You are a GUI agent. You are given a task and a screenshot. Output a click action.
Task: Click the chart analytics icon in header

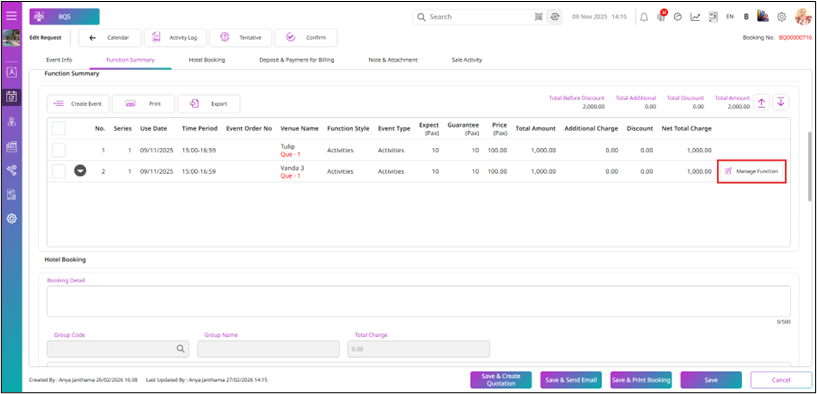pos(695,17)
